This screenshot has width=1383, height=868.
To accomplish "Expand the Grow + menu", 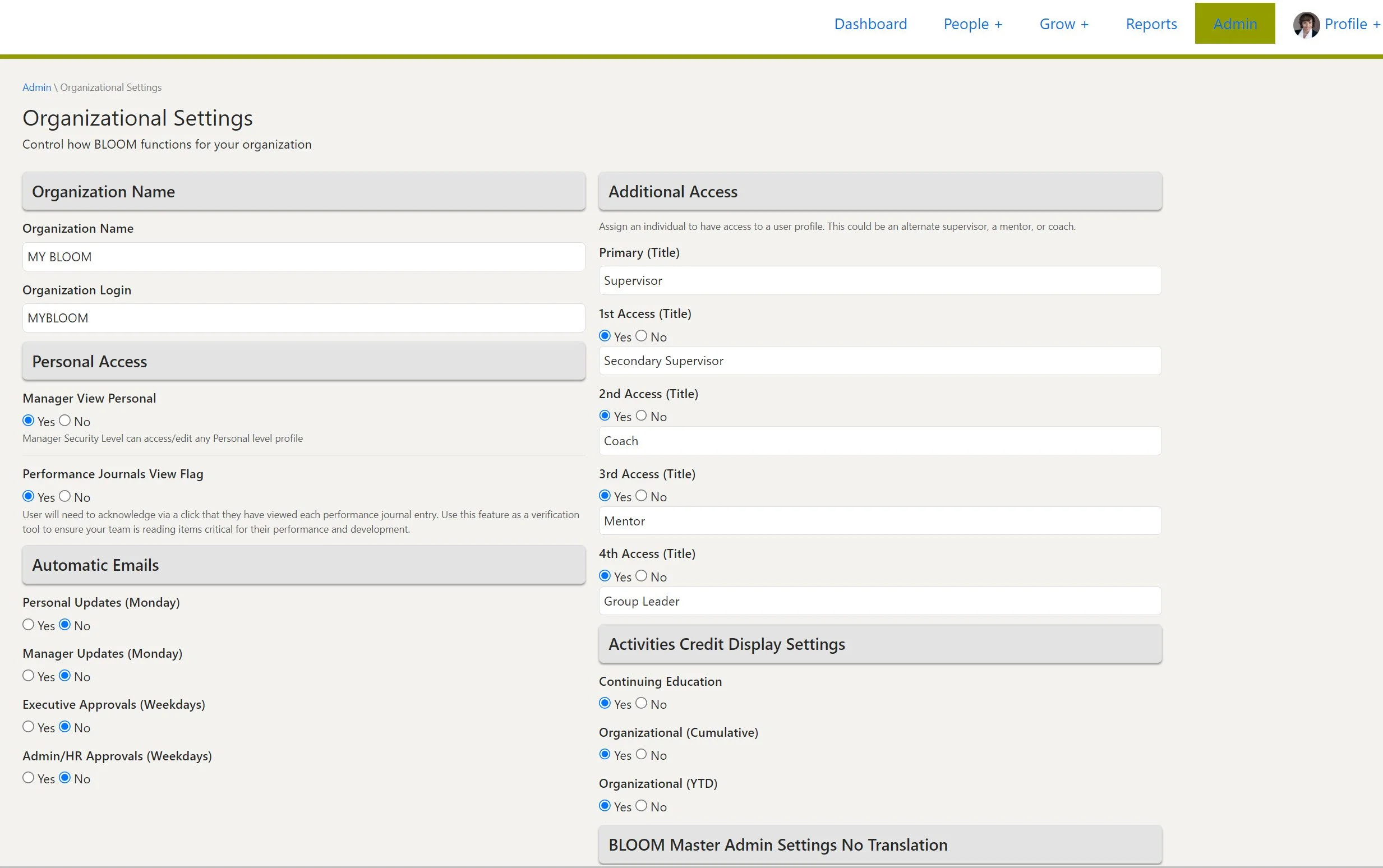I will point(1063,24).
